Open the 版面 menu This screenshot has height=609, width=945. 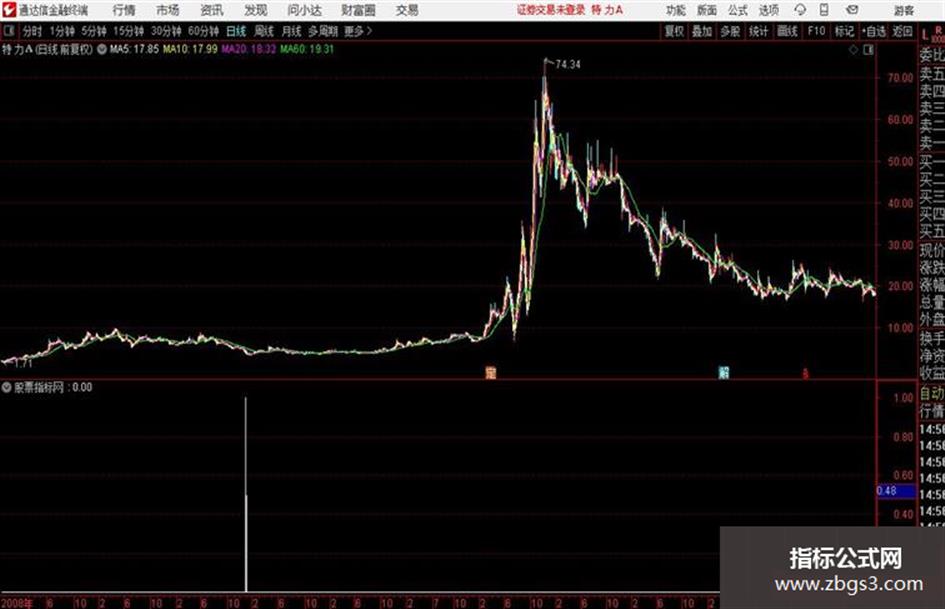[x=707, y=10]
